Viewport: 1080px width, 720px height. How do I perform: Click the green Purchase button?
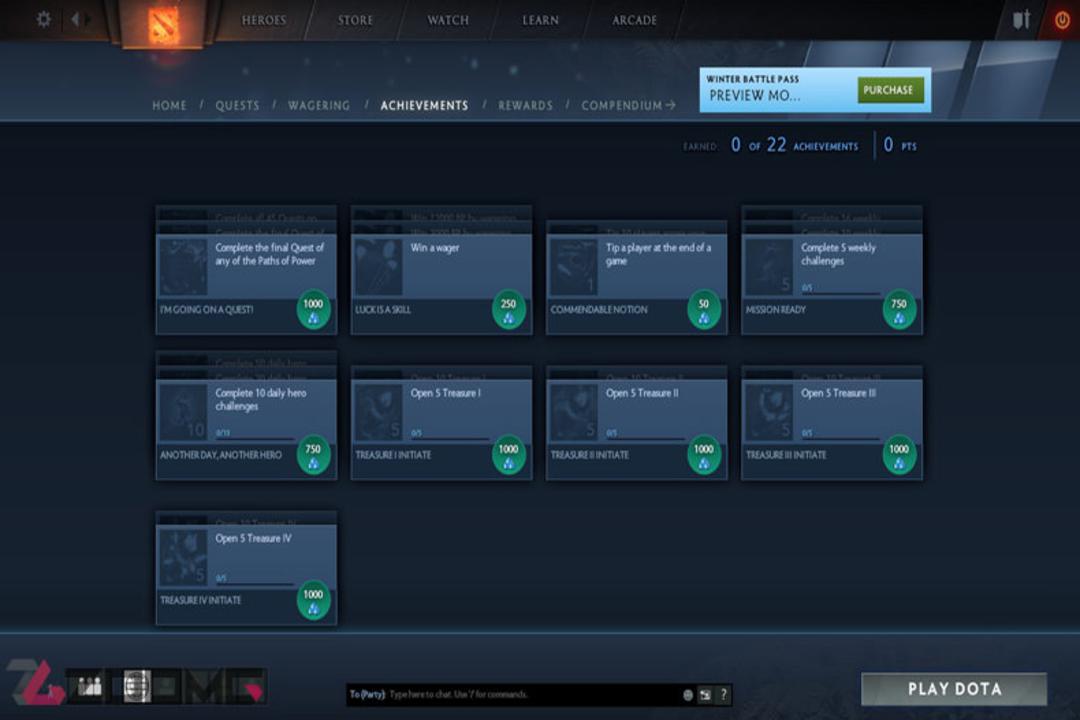890,90
